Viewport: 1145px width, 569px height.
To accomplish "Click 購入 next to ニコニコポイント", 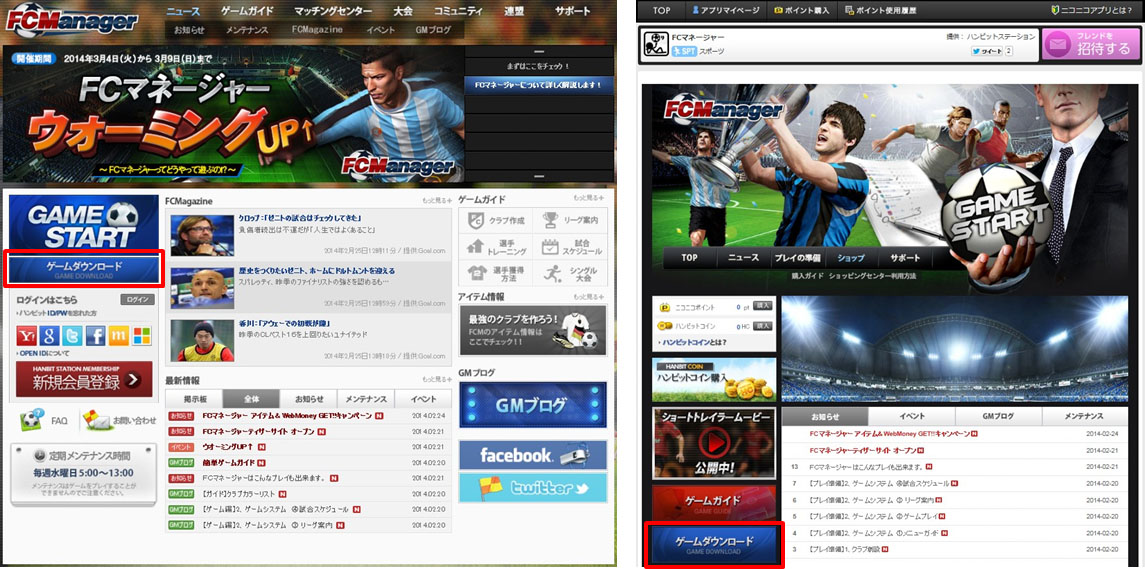I will (763, 307).
